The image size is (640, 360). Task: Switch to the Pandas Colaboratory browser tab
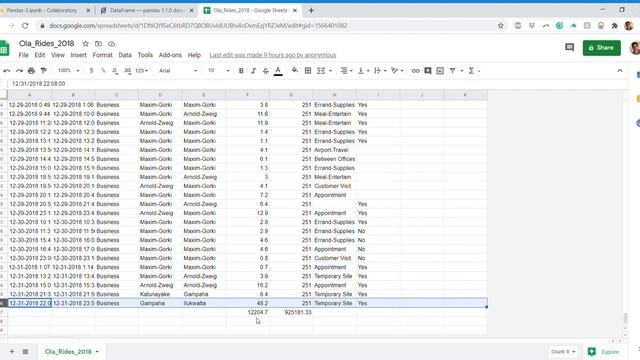click(x=45, y=10)
